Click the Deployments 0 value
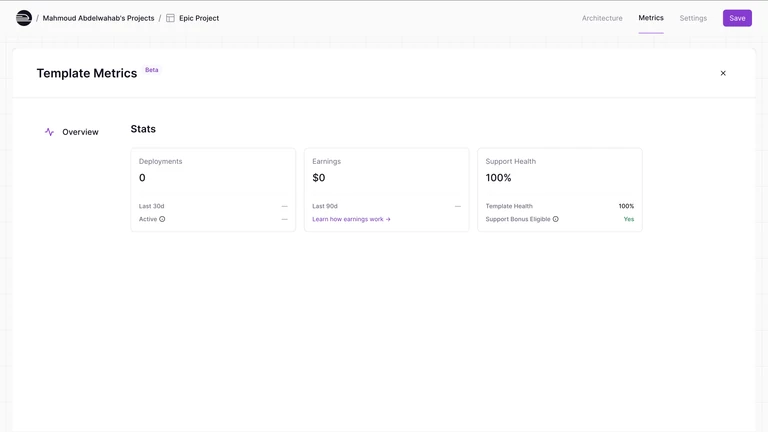 (142, 177)
